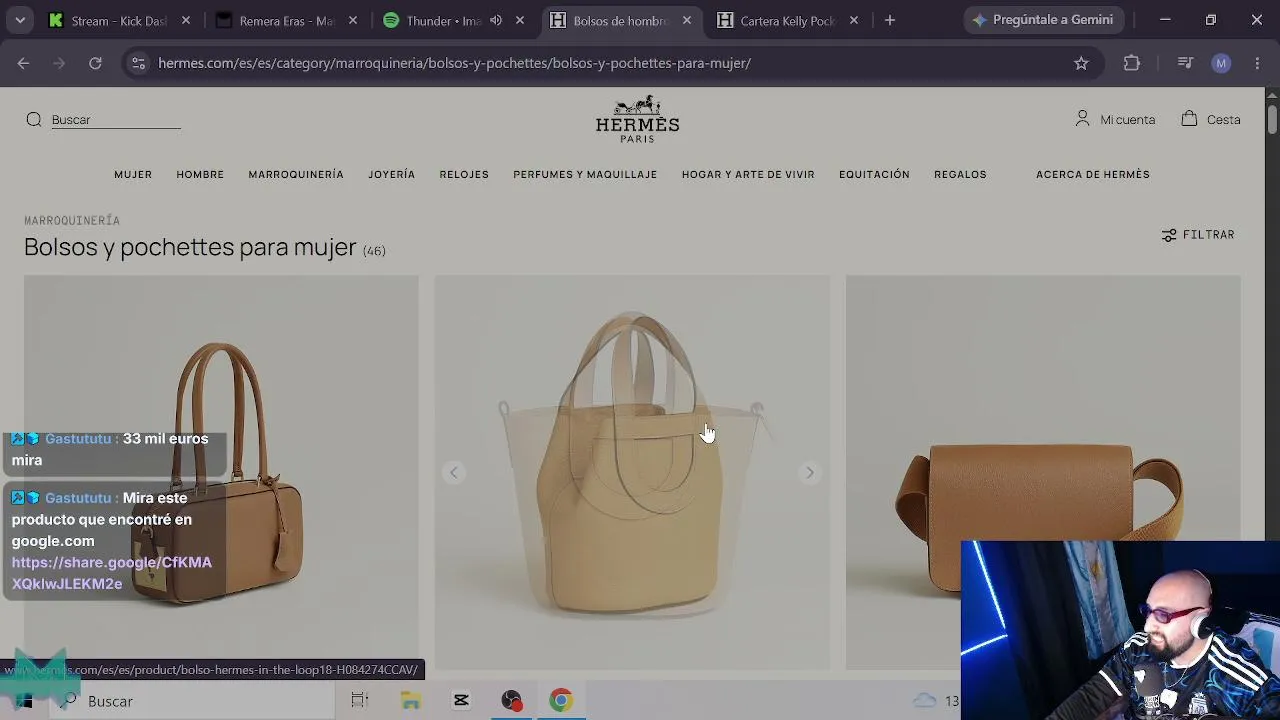Bookmark this page with the star icon

[x=1081, y=63]
